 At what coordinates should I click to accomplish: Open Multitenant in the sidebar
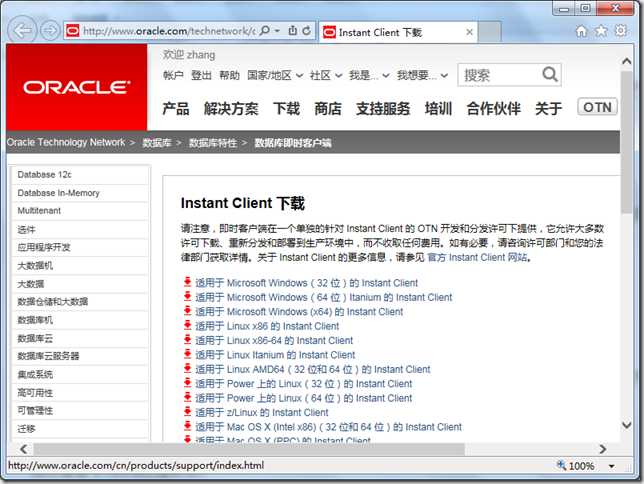tap(80, 211)
